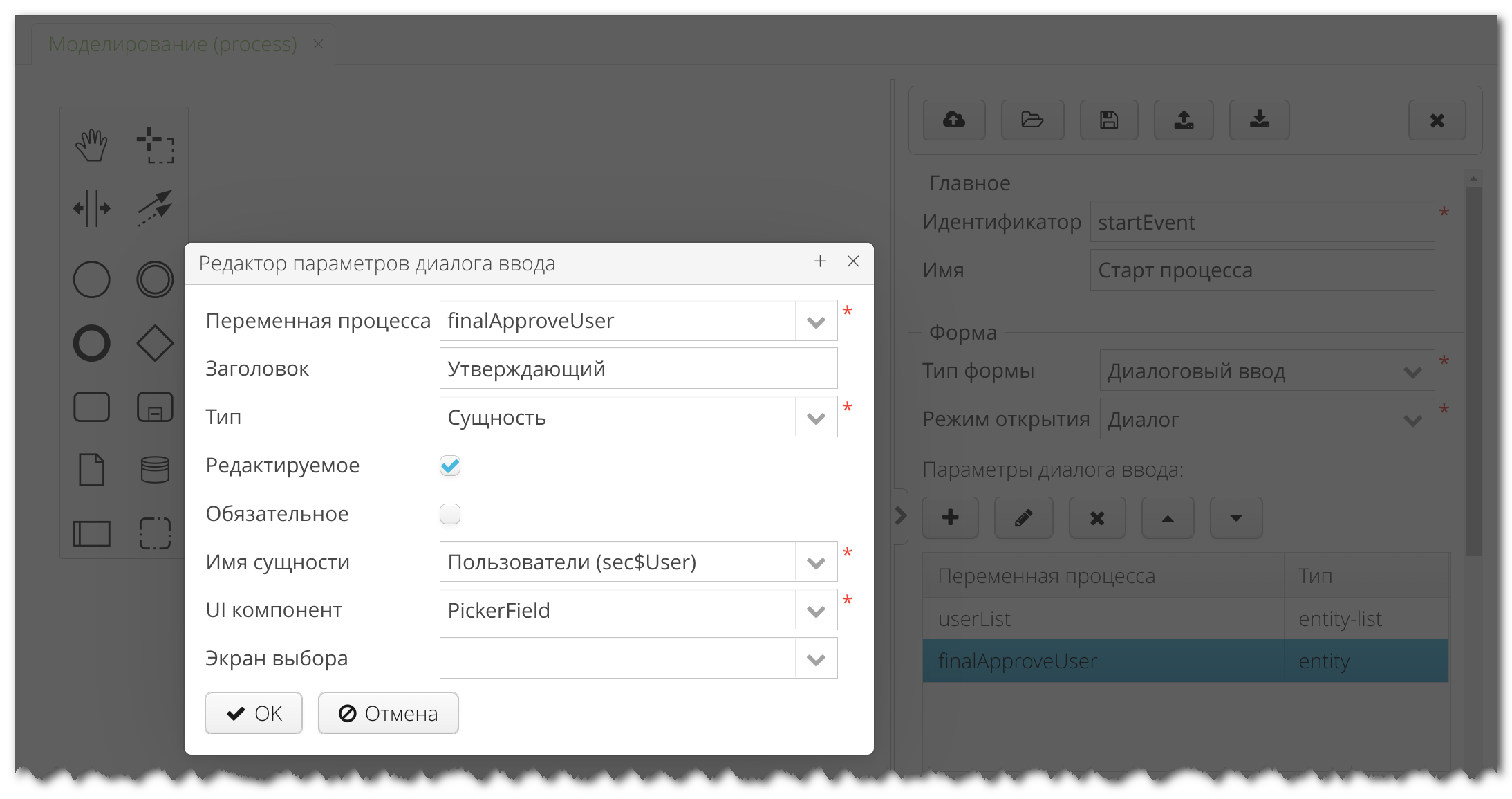Image resolution: width=1512 pixels, height=799 pixels.
Task: Enable the Обязательное checkbox
Action: pos(450,514)
